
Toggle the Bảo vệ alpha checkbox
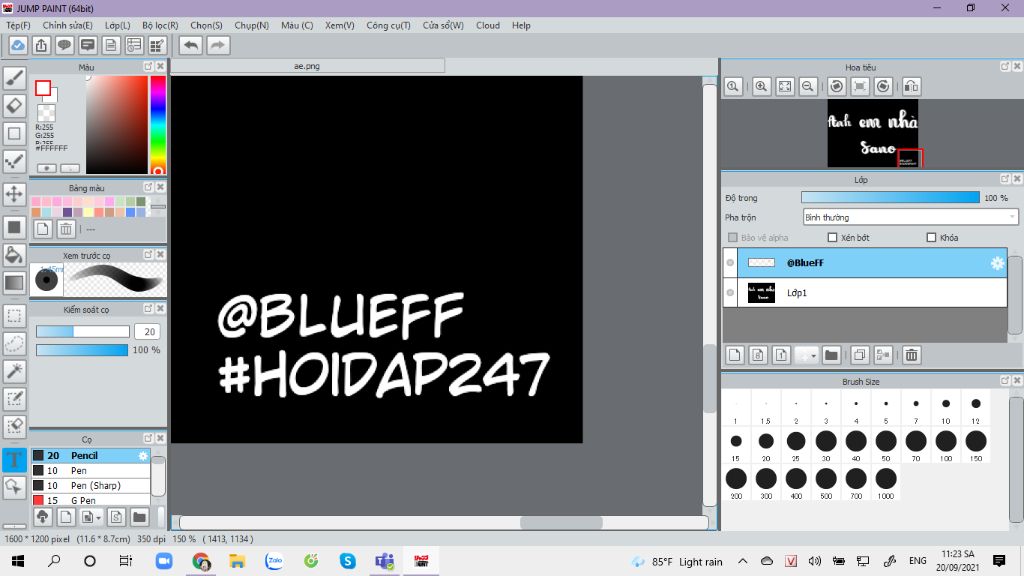733,238
